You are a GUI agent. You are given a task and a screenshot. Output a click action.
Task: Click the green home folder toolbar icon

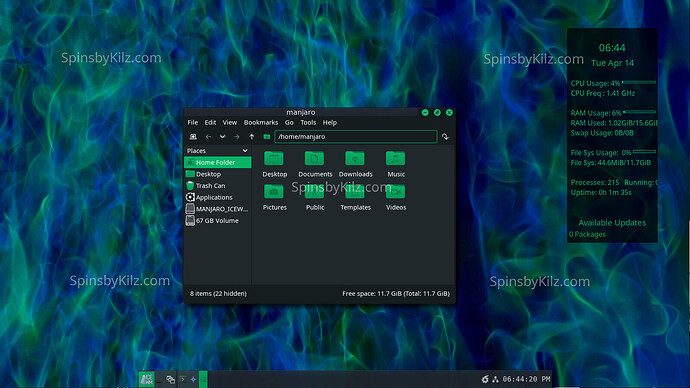pos(267,137)
